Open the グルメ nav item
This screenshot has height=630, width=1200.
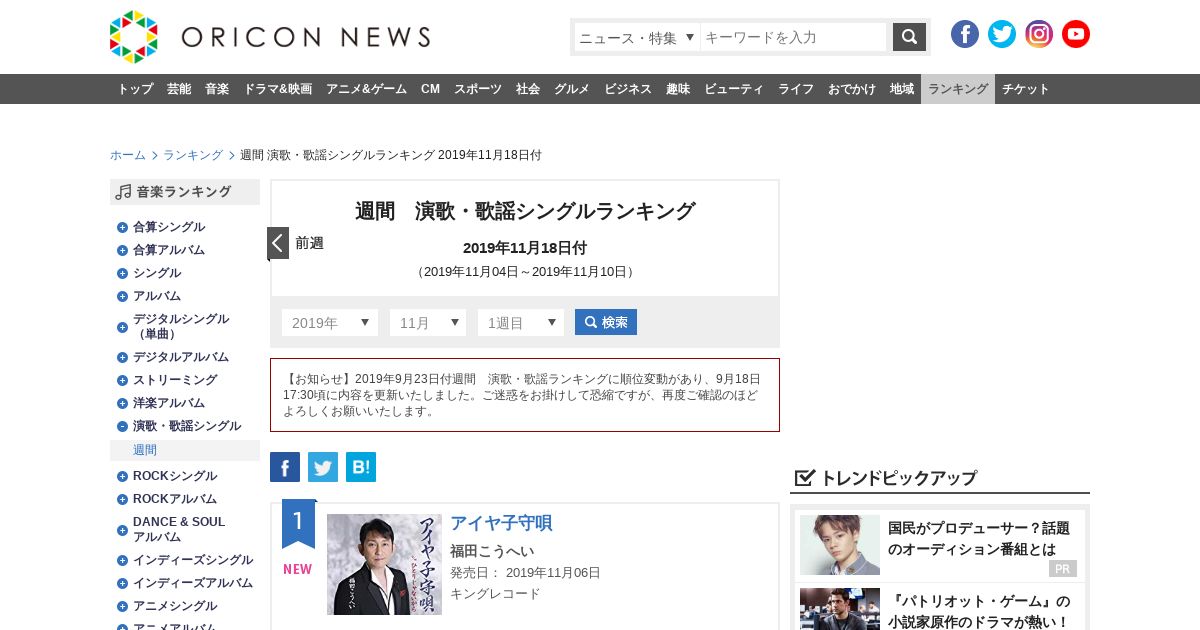(572, 89)
